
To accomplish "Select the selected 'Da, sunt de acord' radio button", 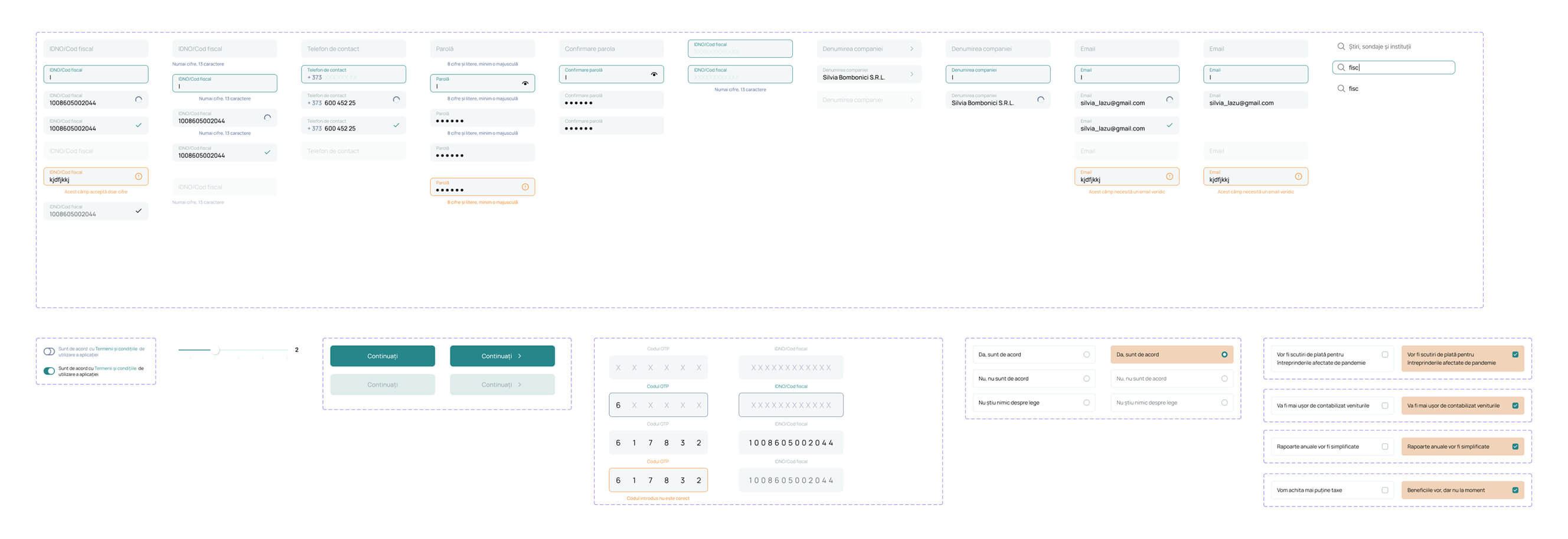I will (1224, 355).
